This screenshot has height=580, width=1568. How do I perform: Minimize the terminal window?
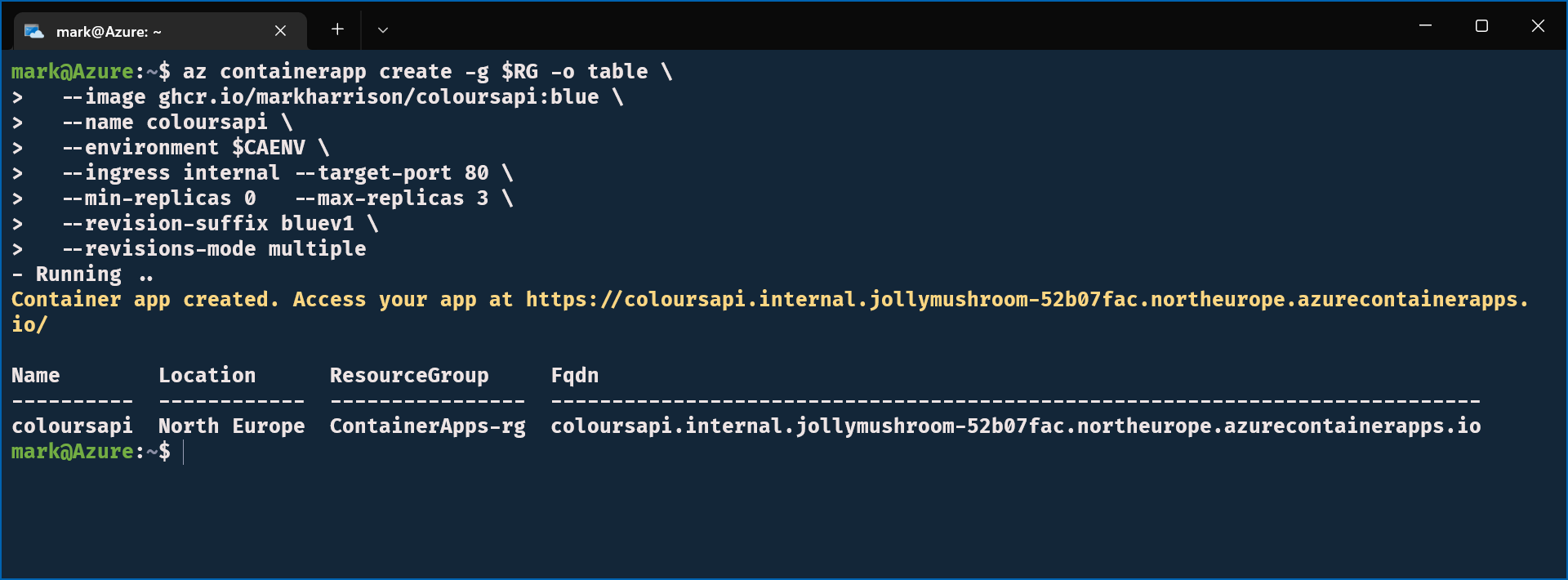(1425, 26)
